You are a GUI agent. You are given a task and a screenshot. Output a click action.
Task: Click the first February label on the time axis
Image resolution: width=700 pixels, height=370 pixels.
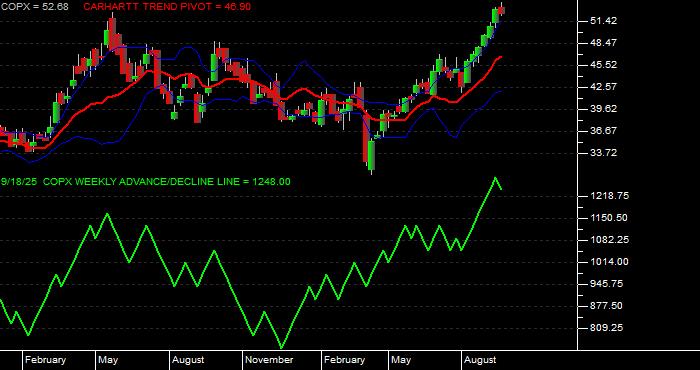point(45,360)
